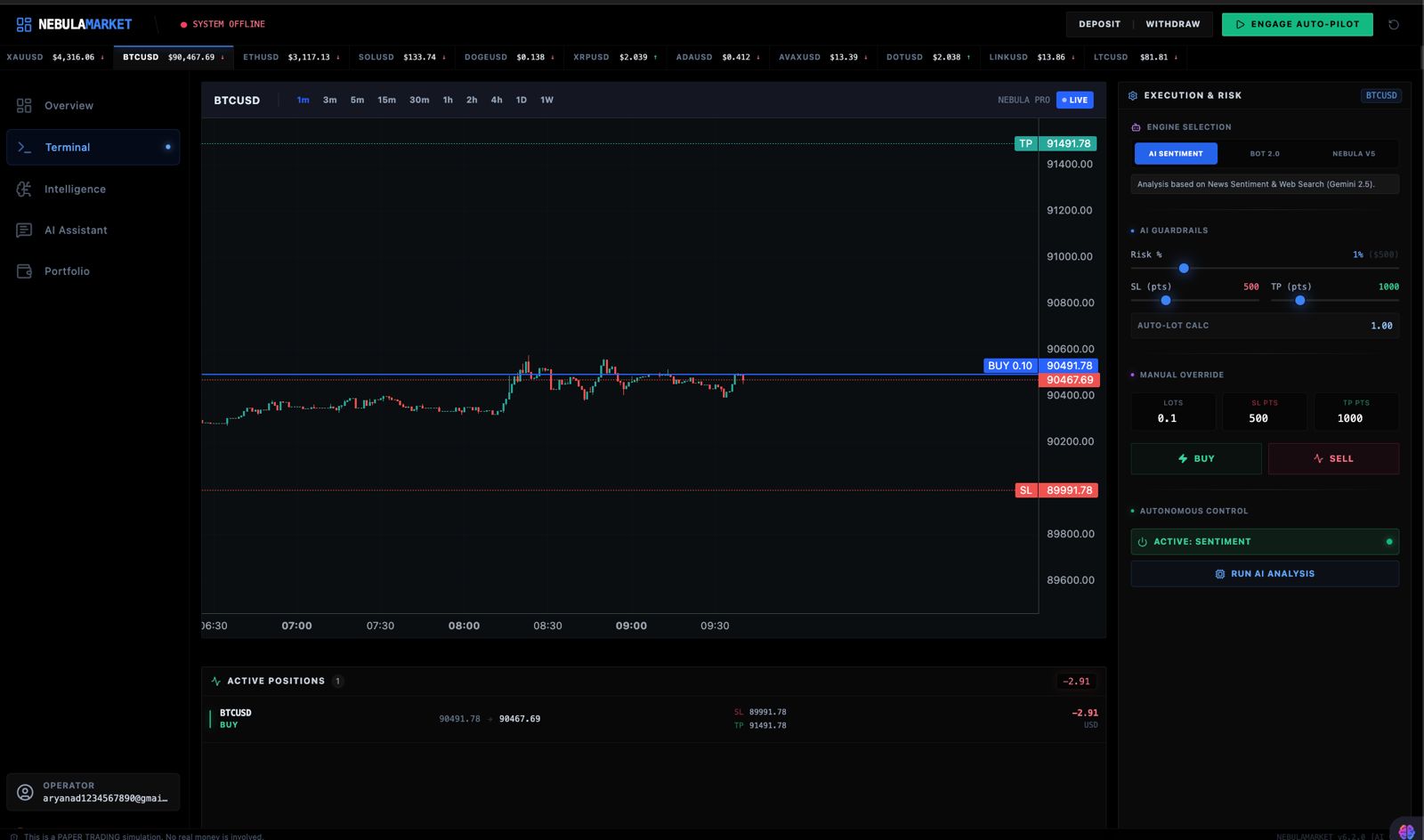The image size is (1424, 840).
Task: Switch chart to 15m timeframe
Action: pos(386,101)
